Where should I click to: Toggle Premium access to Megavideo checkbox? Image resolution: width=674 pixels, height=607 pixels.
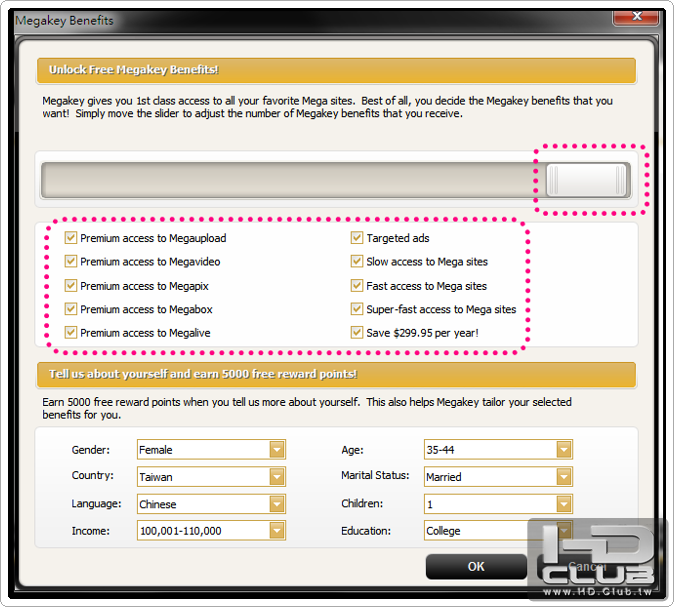(x=70, y=261)
